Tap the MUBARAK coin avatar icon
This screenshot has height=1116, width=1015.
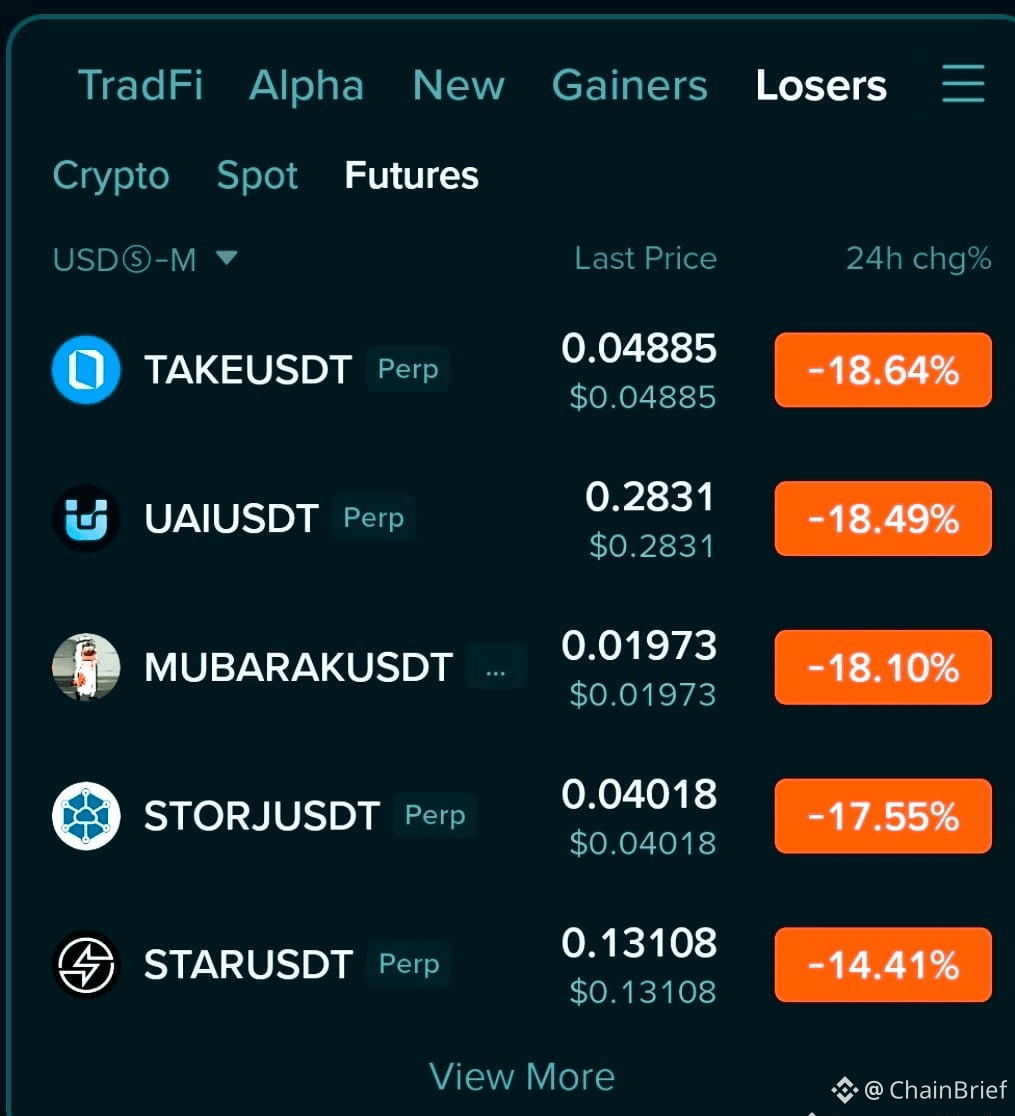[86, 667]
